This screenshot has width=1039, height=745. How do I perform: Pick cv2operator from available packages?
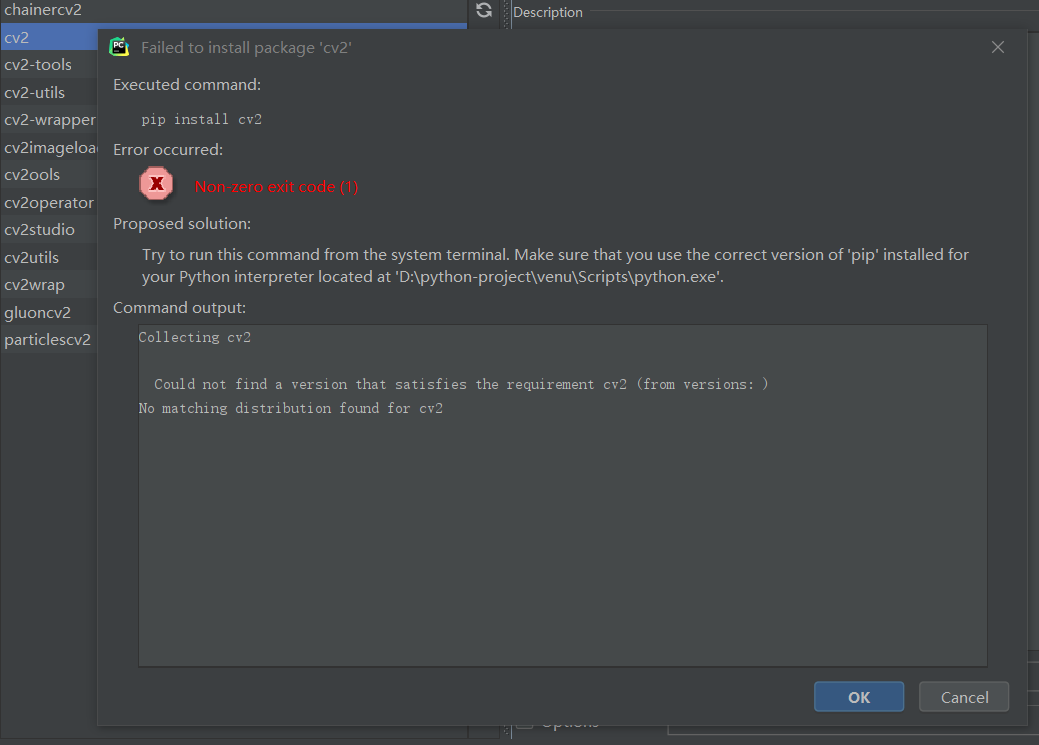tap(48, 202)
